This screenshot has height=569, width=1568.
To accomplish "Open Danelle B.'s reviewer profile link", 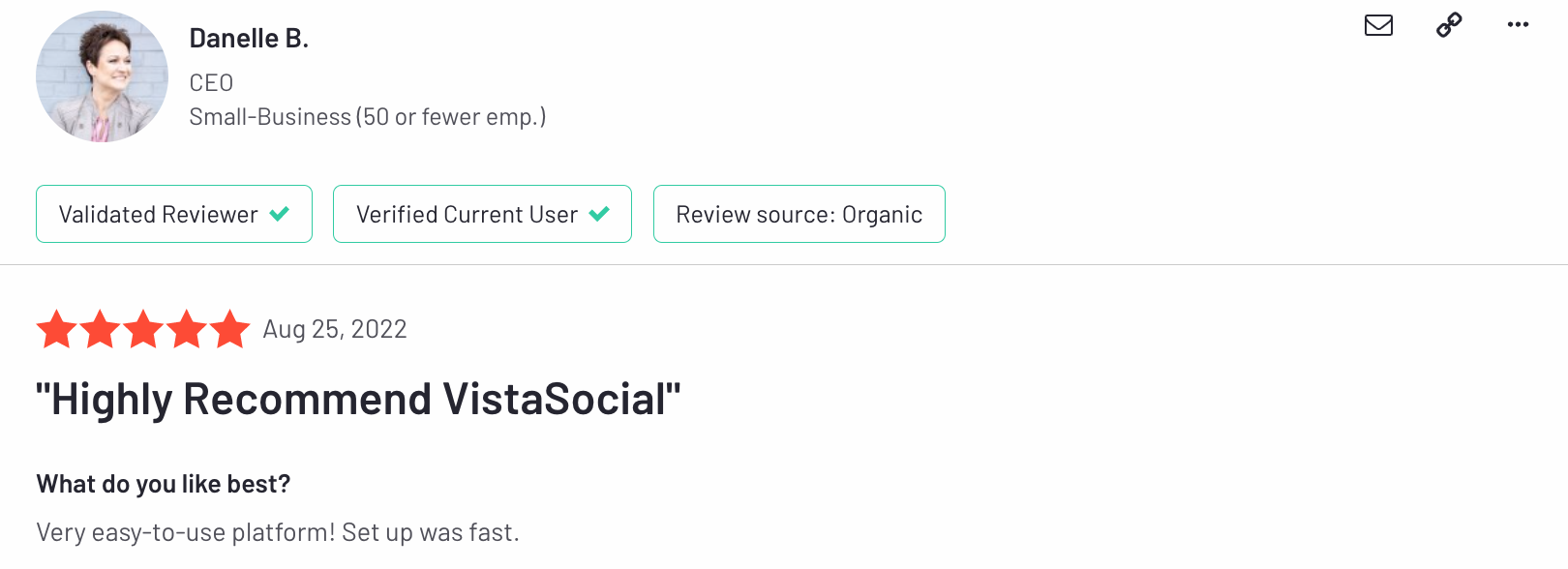I will click(249, 38).
